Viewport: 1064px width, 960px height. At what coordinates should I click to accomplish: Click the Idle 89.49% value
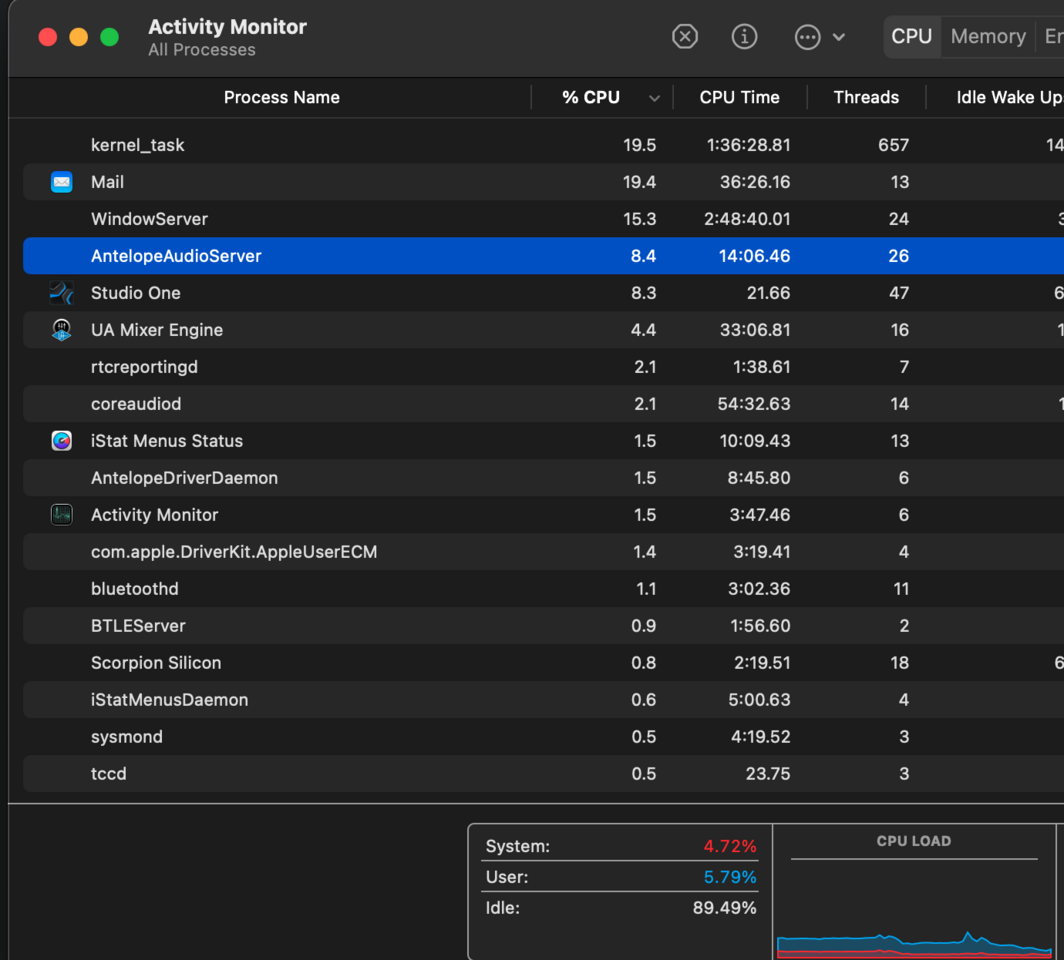[x=724, y=908]
